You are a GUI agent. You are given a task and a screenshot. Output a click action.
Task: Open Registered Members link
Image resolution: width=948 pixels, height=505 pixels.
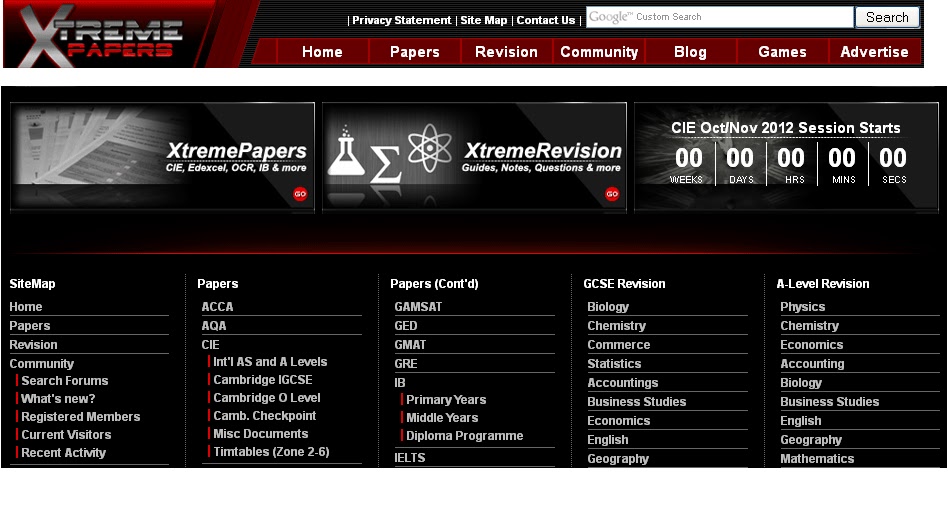[x=80, y=417]
